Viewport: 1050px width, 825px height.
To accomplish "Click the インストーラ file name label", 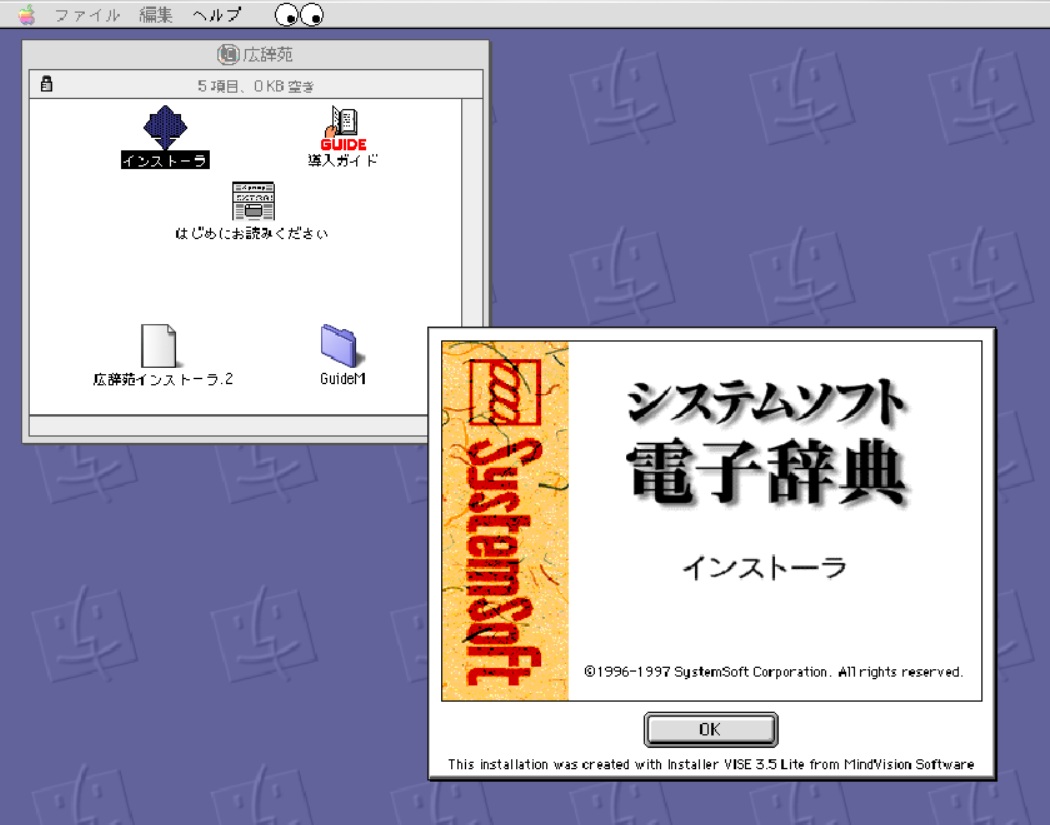I will [165, 160].
